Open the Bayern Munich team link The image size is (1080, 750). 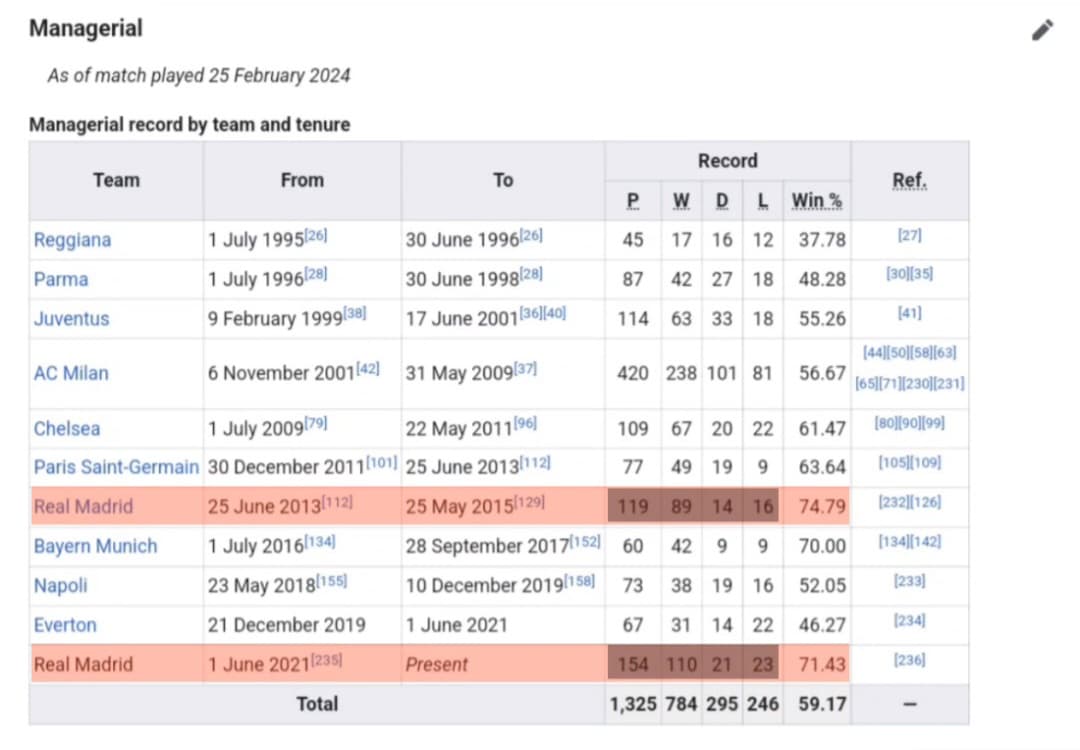[x=96, y=546]
